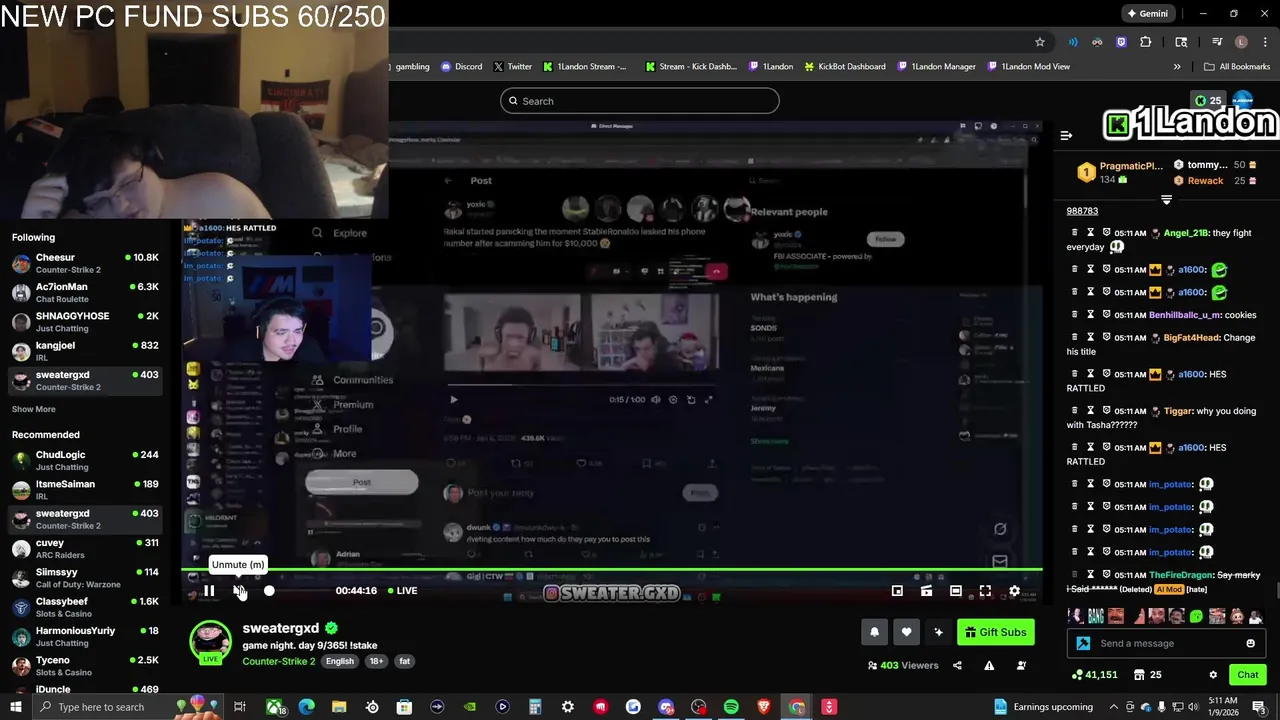Open Twitter bookmark in bookmarks bar

[512, 67]
